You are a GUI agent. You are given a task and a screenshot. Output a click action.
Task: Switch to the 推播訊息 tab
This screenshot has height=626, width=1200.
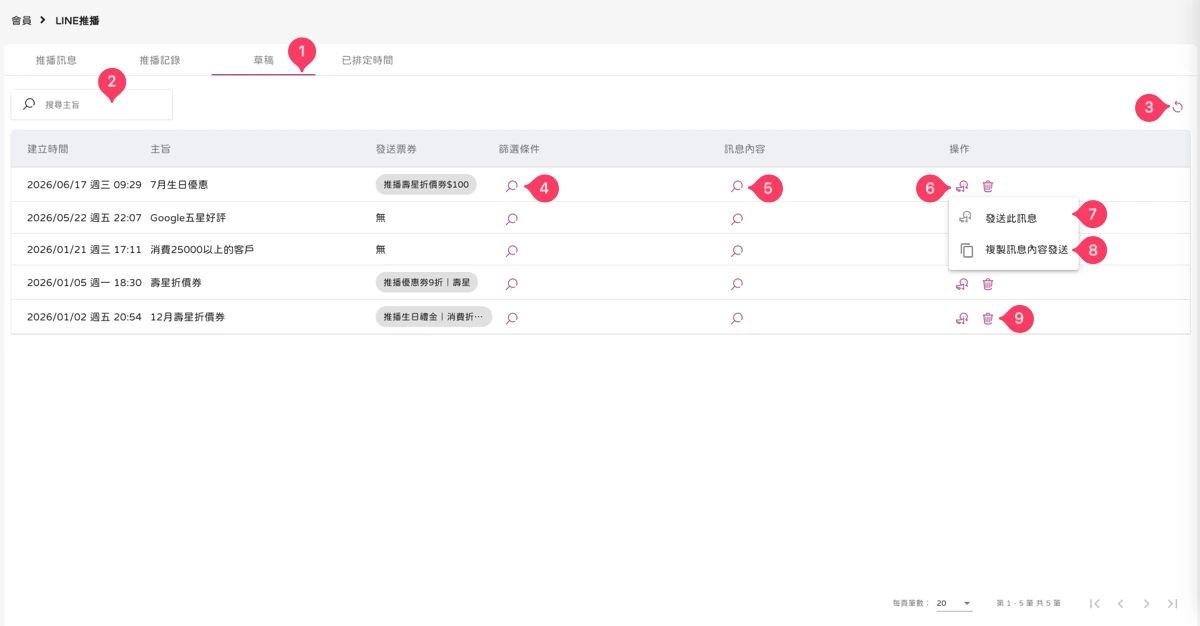56,60
